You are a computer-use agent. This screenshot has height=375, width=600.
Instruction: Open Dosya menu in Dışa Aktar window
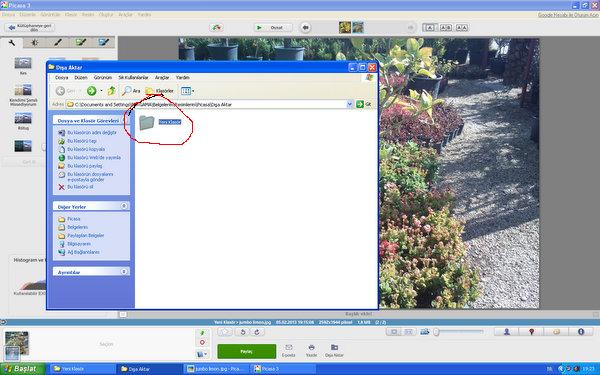(x=61, y=77)
